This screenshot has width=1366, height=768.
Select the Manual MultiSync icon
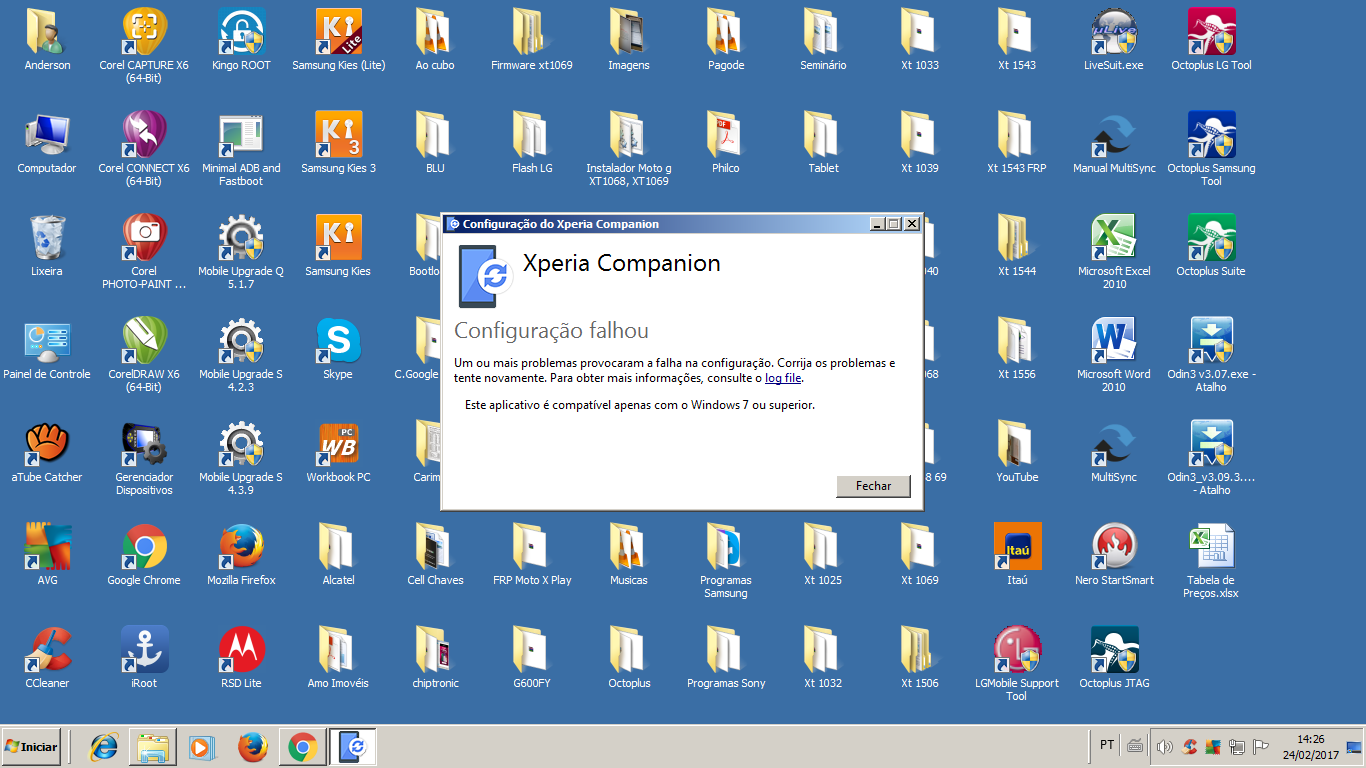pyautogui.click(x=1114, y=134)
